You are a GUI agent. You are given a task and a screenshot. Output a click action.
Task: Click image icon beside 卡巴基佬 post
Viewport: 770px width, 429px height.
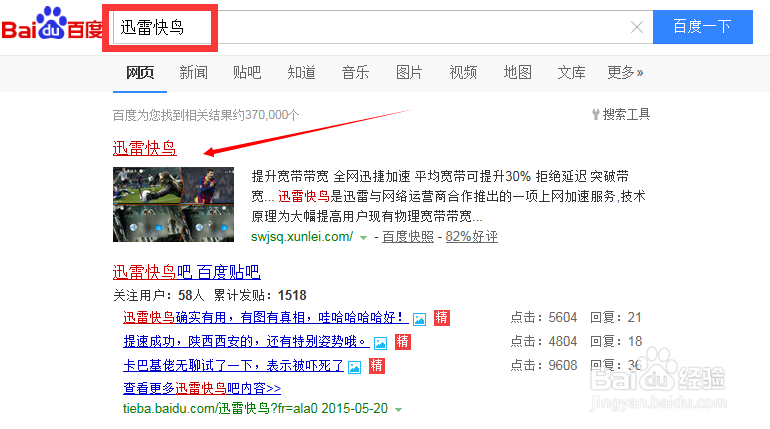pos(355,367)
